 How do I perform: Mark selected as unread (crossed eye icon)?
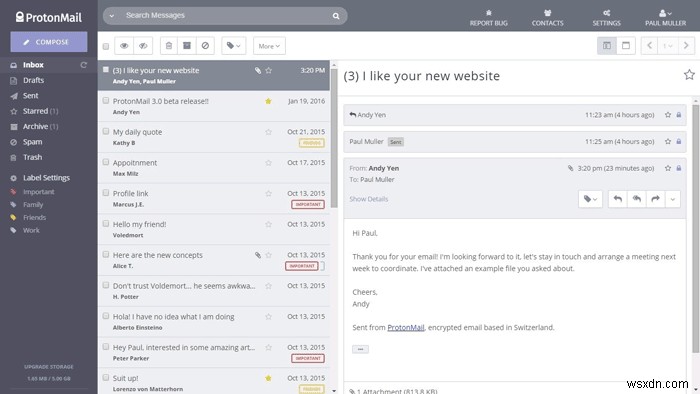click(x=143, y=46)
